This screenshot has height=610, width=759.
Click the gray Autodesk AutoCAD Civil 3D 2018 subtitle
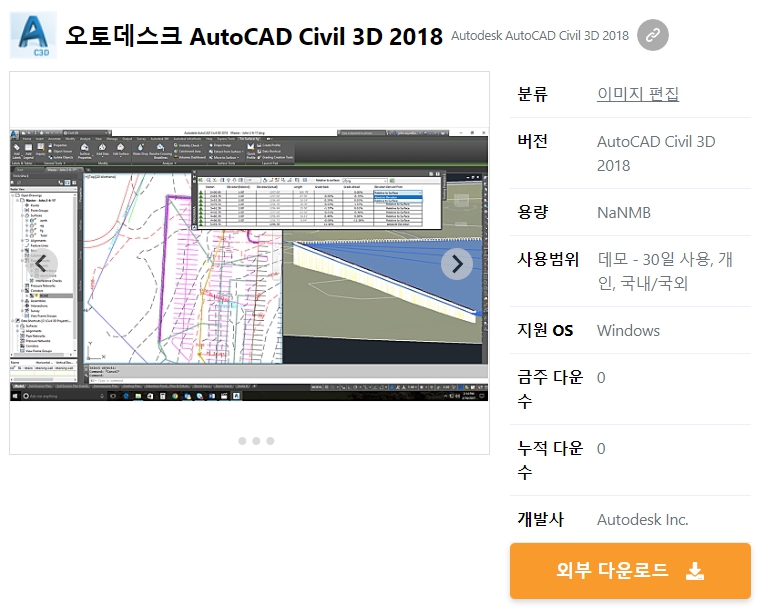(540, 36)
